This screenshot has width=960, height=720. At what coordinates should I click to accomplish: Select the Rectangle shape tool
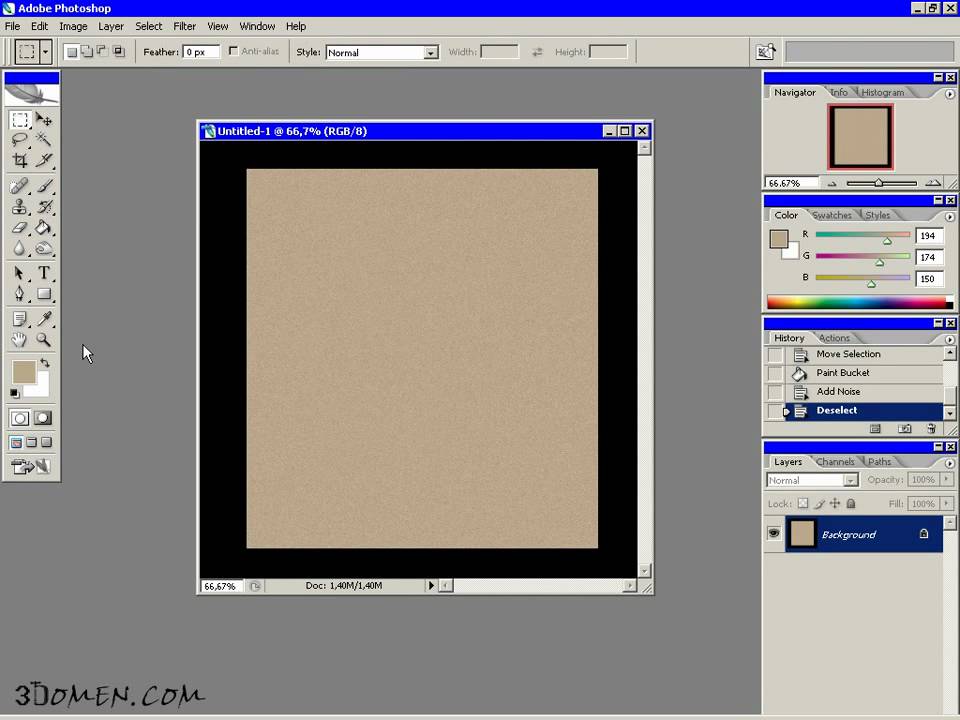[x=43, y=294]
